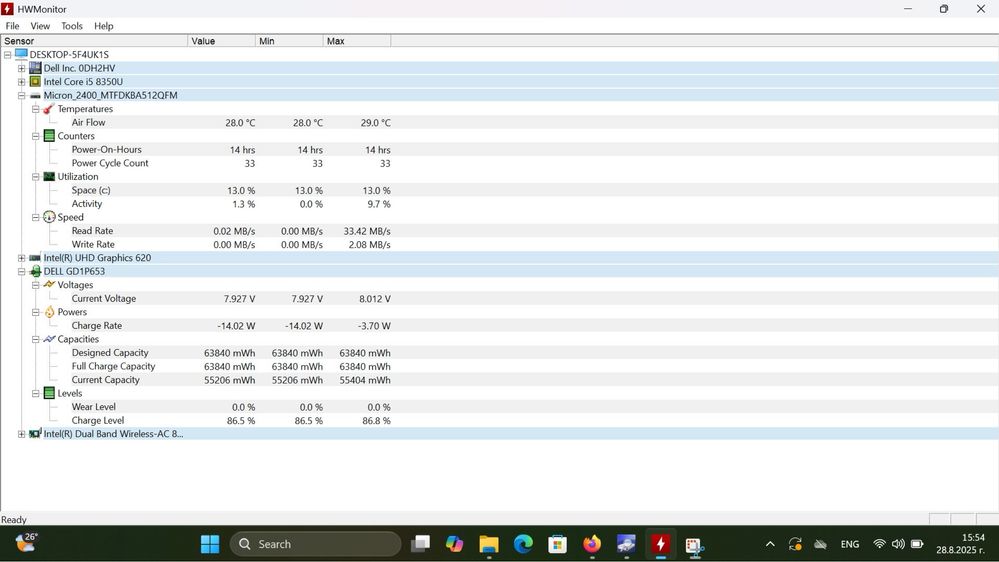Select the Current Voltage row
The height and width of the screenshot is (562, 999).
click(x=500, y=299)
